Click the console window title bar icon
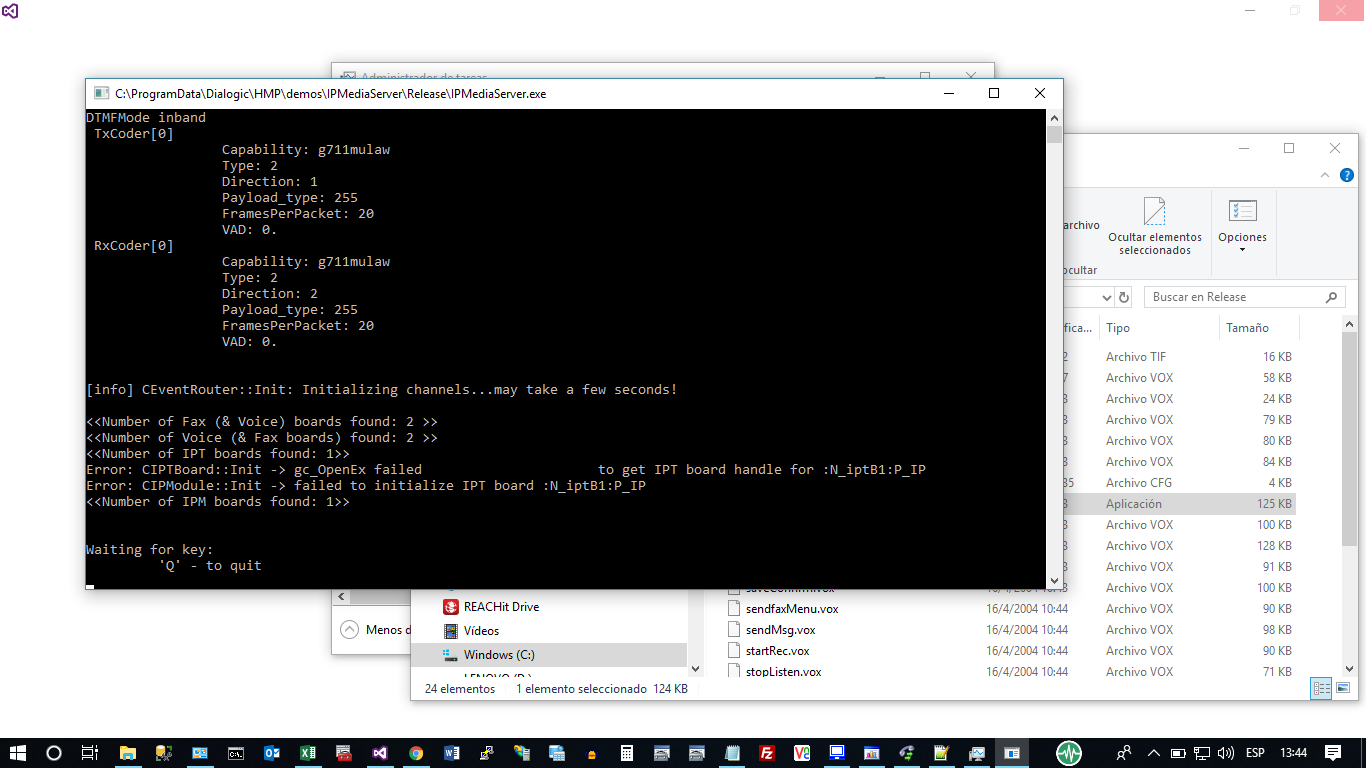This screenshot has height=768, width=1366. pyautogui.click(x=101, y=93)
